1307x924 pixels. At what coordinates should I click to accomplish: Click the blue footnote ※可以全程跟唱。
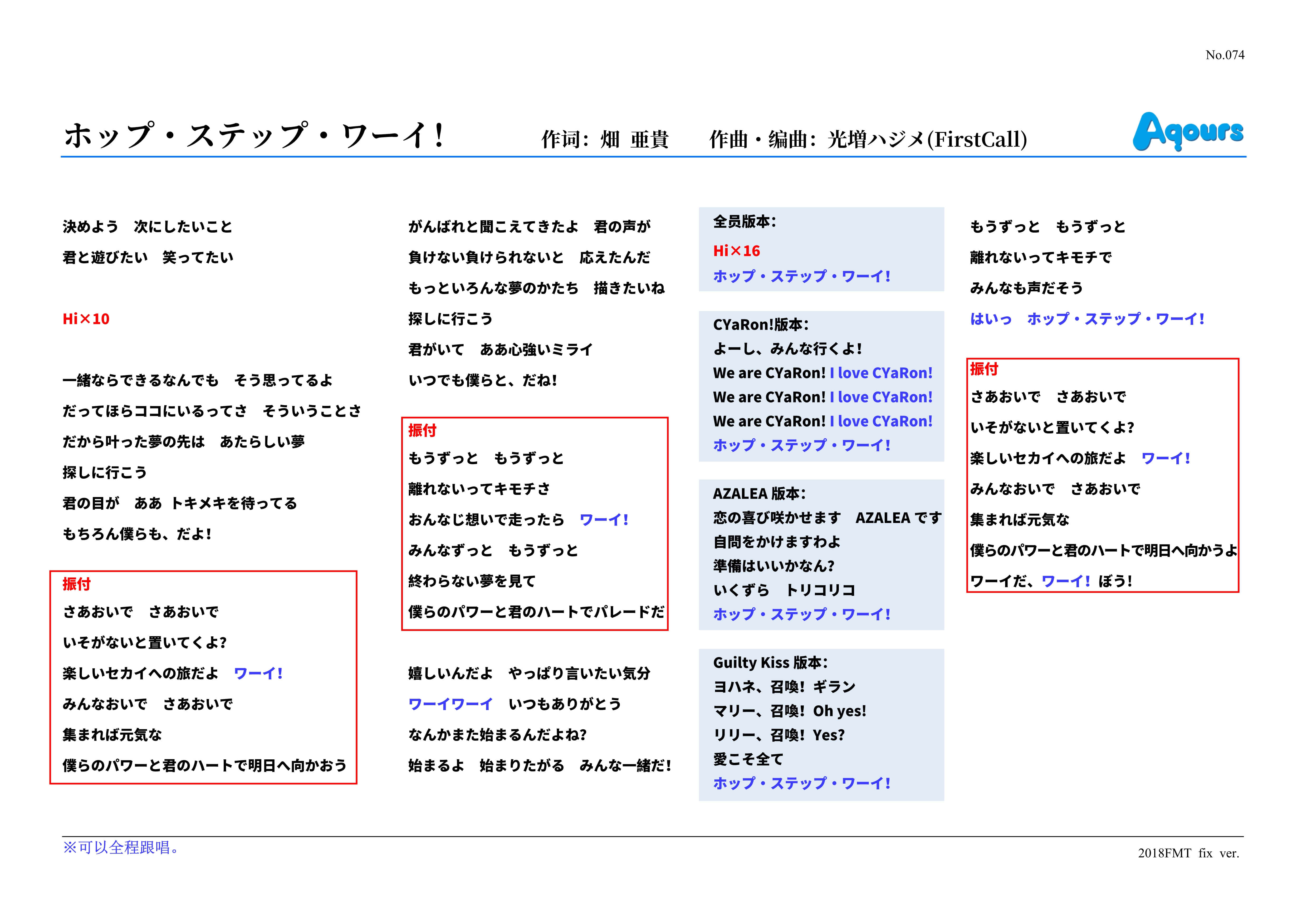pyautogui.click(x=121, y=848)
